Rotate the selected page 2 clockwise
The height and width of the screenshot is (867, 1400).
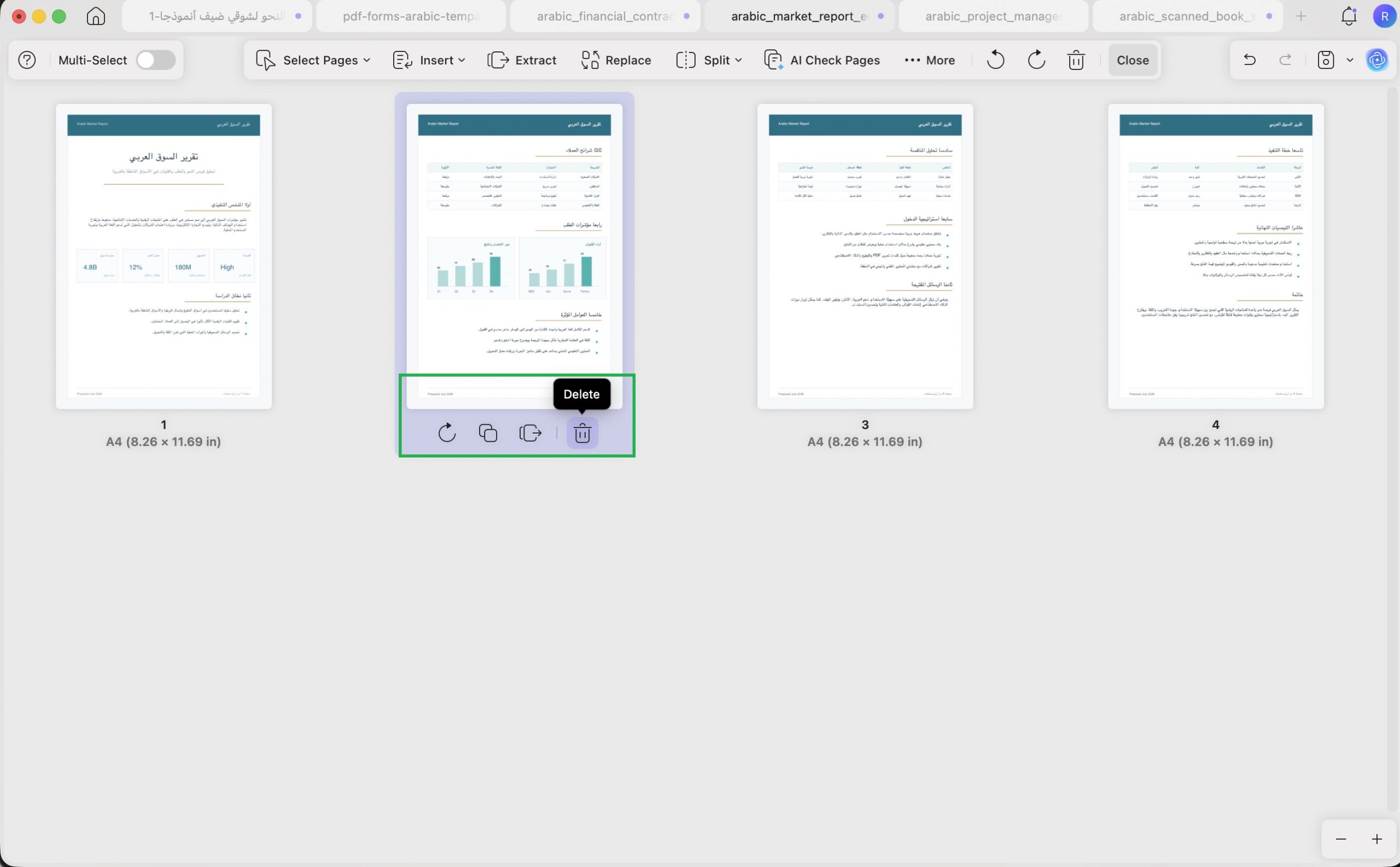pyautogui.click(x=447, y=433)
